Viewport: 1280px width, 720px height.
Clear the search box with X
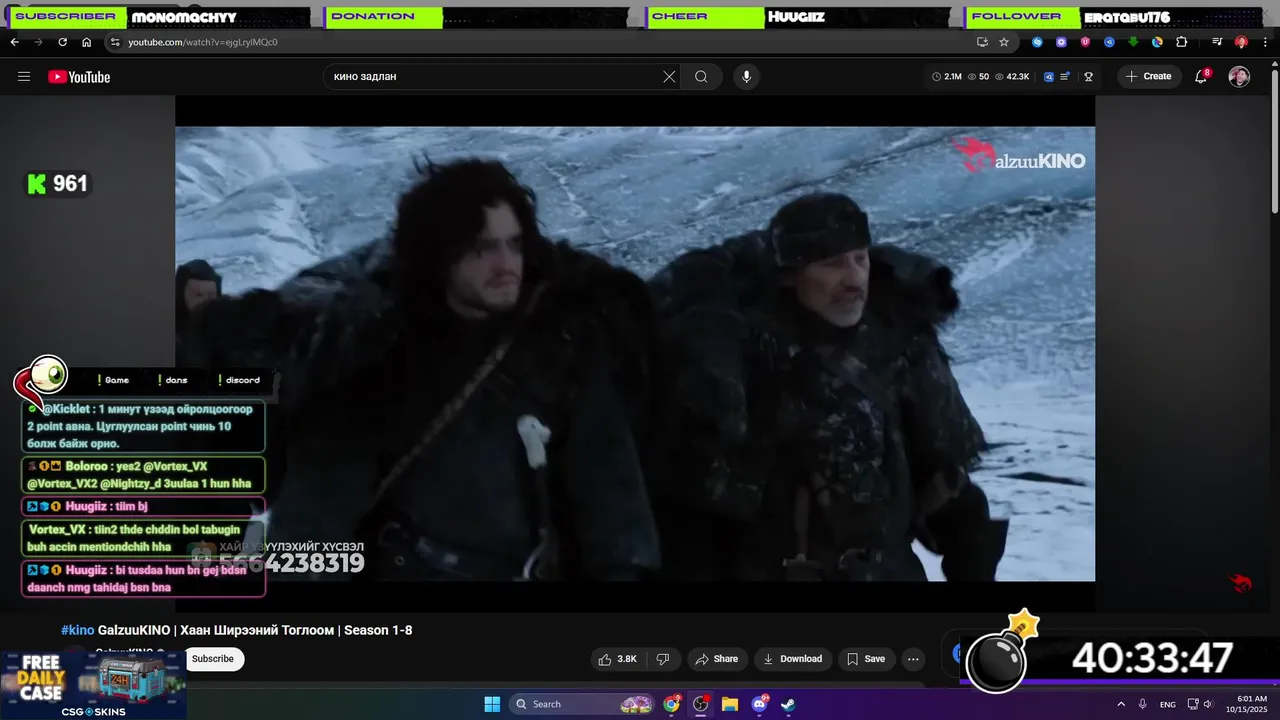[669, 77]
